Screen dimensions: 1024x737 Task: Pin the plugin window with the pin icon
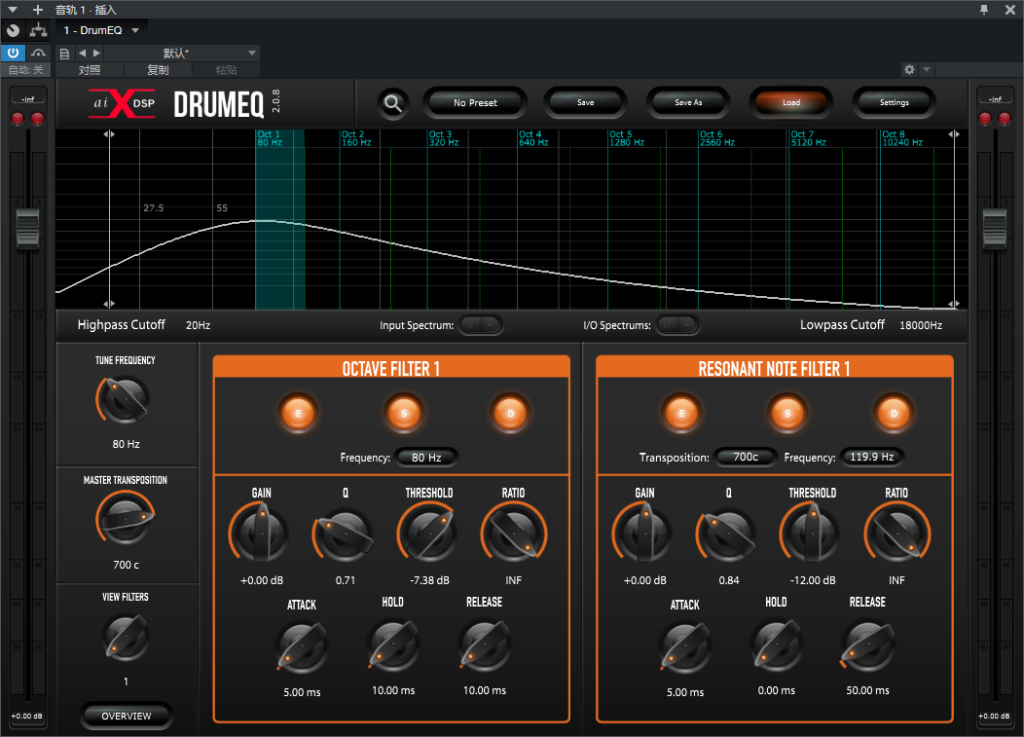pyautogui.click(x=984, y=9)
